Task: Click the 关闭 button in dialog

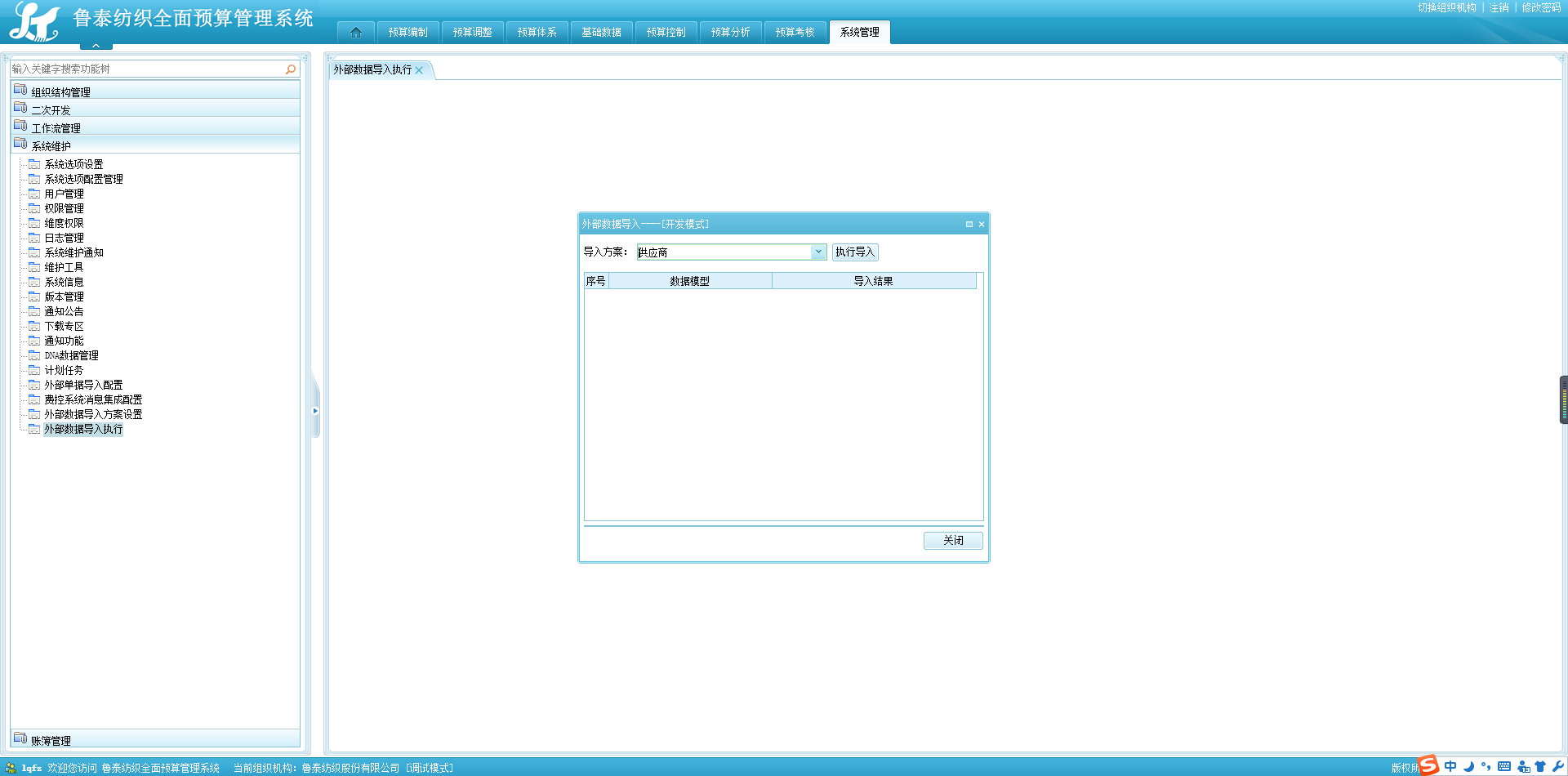Action: pyautogui.click(x=952, y=541)
